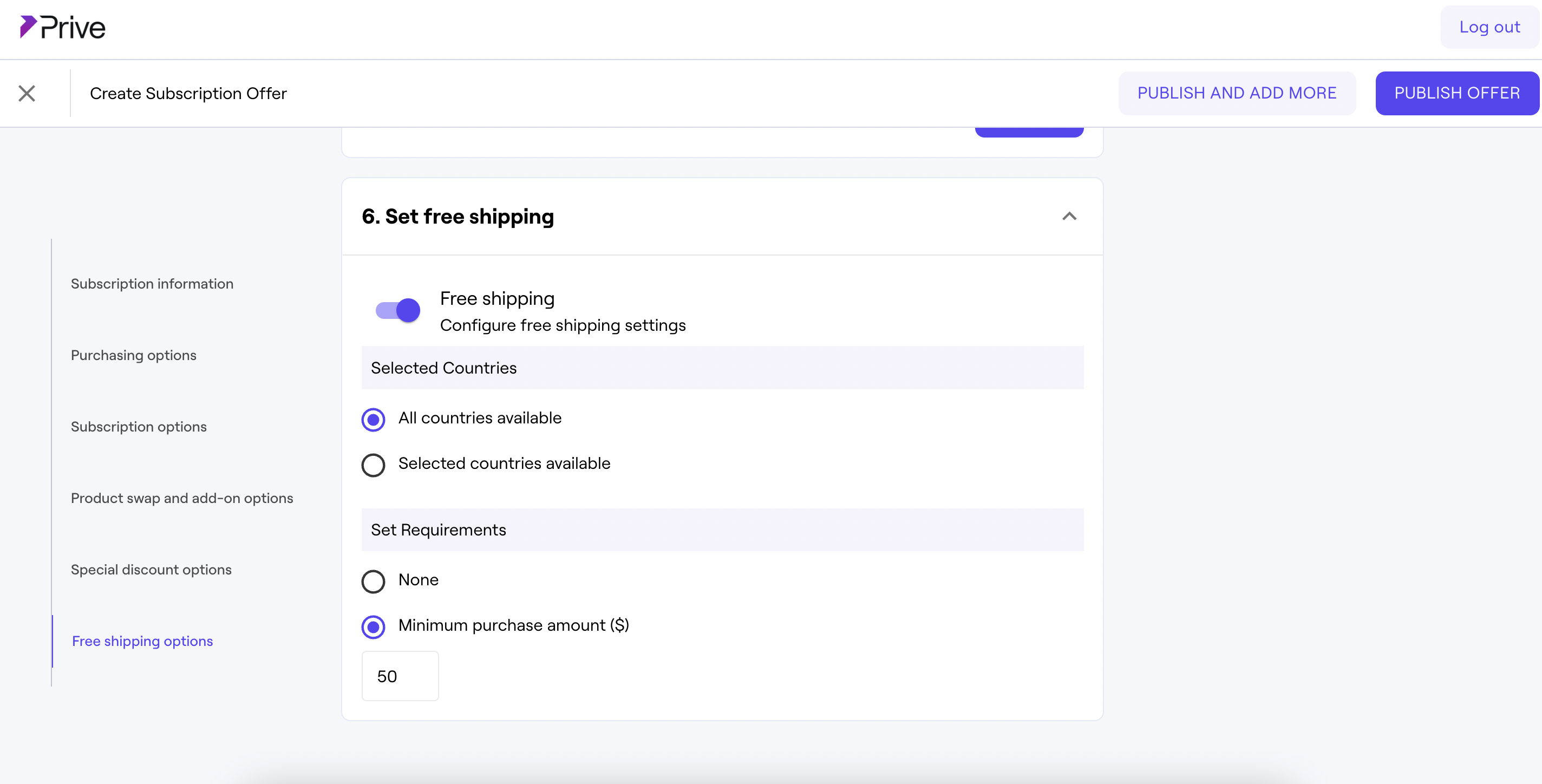The height and width of the screenshot is (784, 1542).
Task: Go to Purchasing options step
Action: tap(134, 356)
